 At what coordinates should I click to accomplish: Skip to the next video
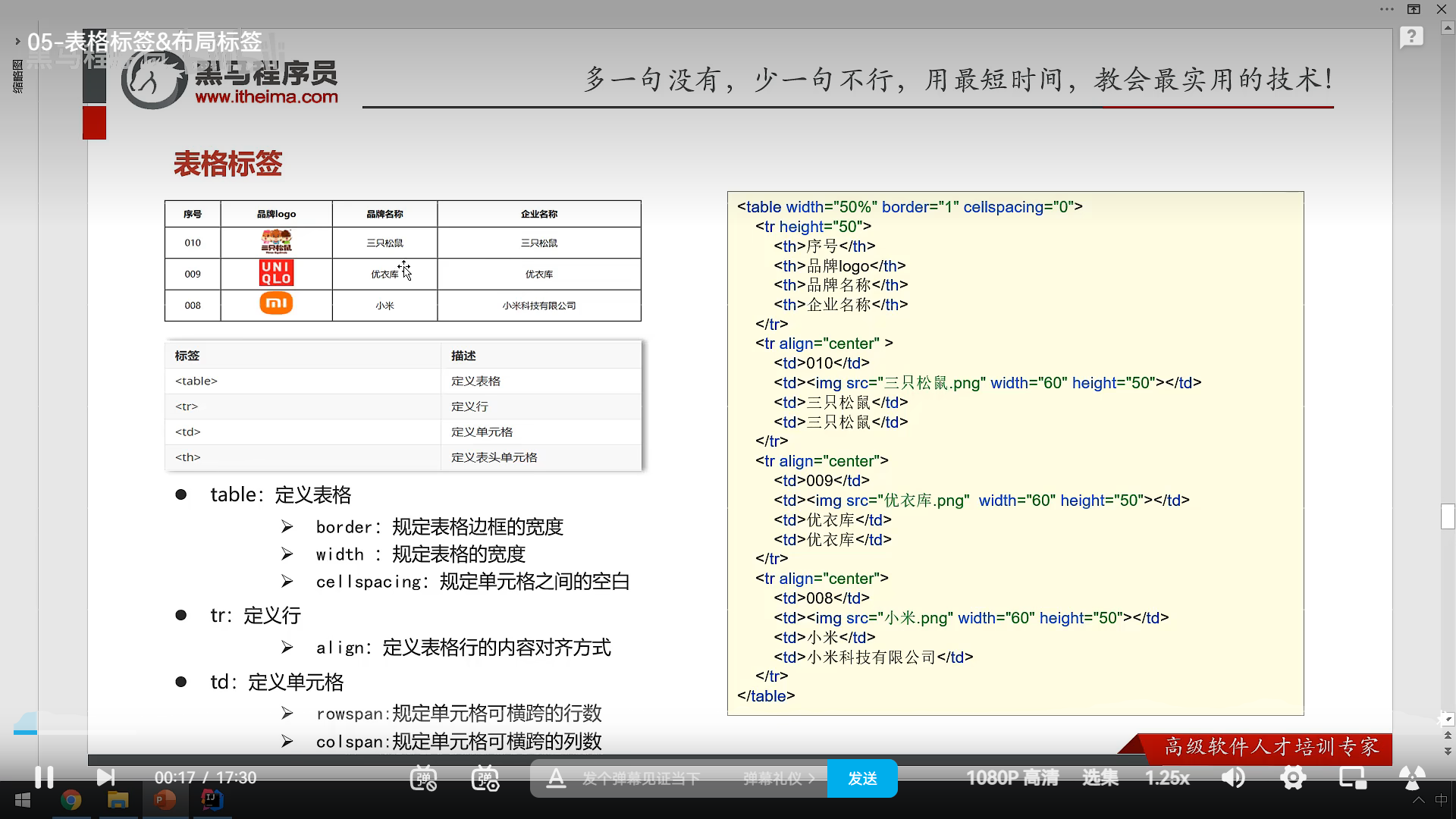tap(105, 777)
